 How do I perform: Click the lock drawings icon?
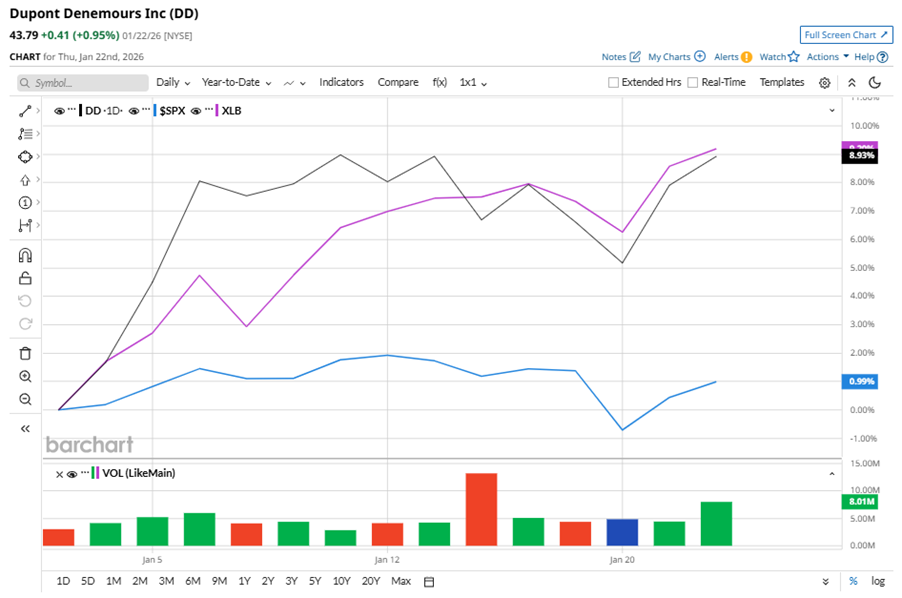(25, 278)
